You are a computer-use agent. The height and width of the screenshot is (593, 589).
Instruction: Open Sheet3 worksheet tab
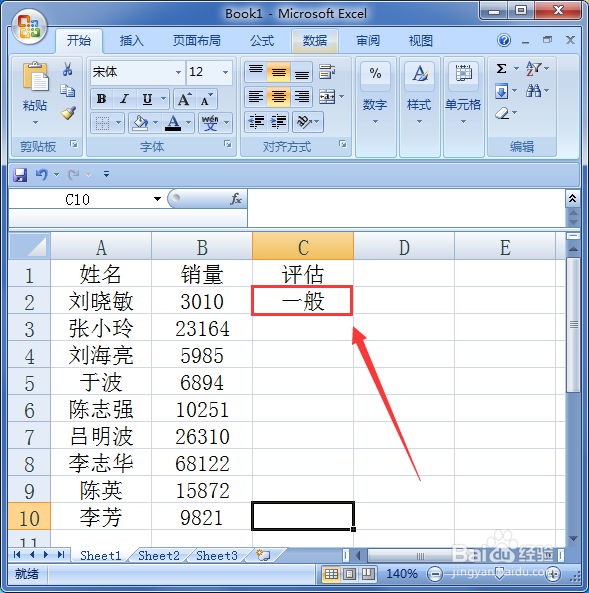217,556
